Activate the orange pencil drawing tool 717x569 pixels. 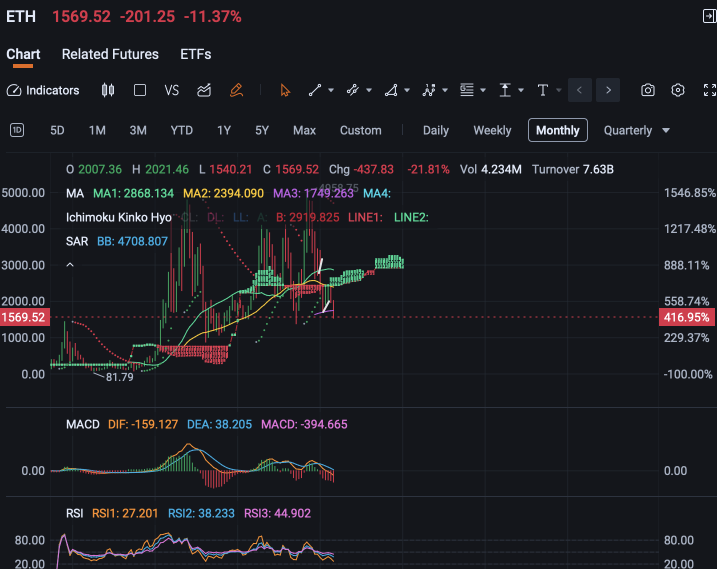(x=236, y=90)
